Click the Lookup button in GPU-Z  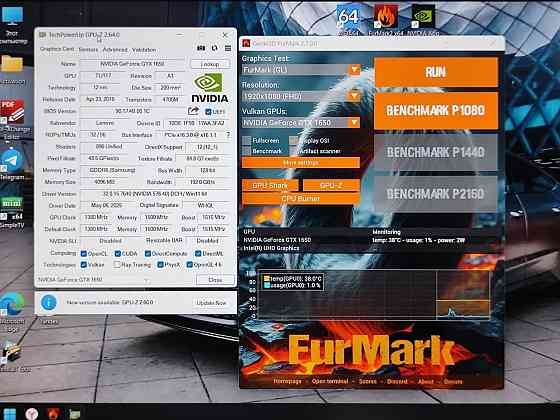210,64
